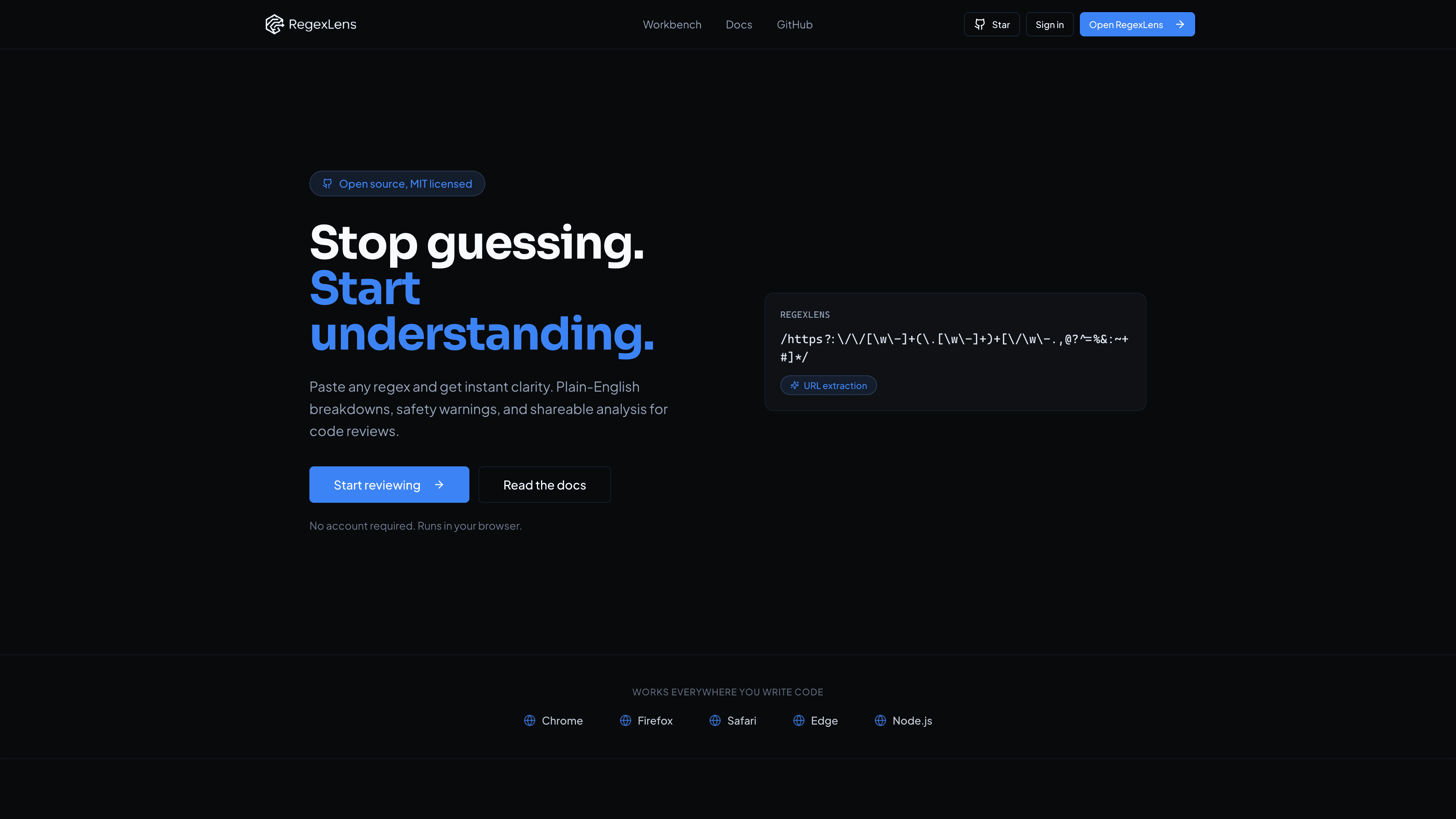Click the globe icon next to Node.js
The image size is (1456, 819).
click(x=880, y=721)
